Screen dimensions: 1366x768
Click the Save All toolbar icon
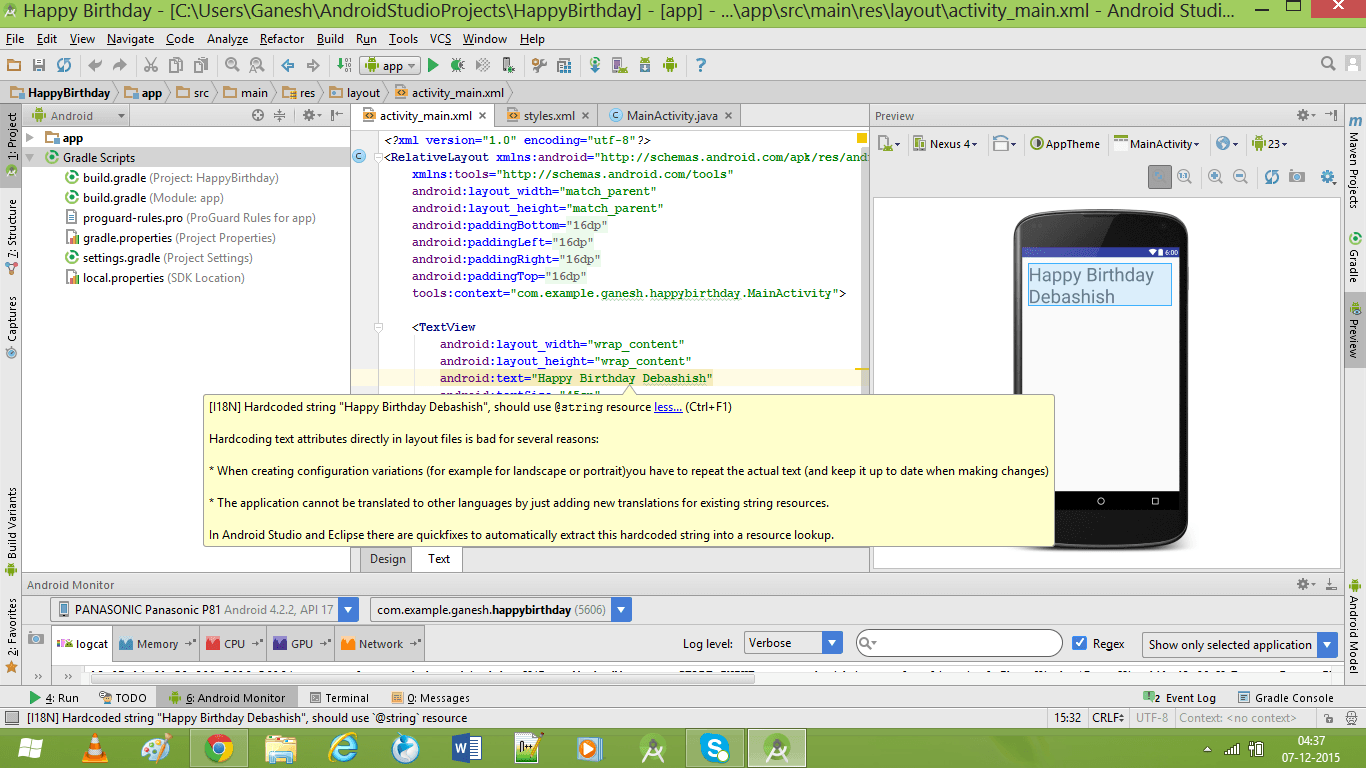point(39,65)
